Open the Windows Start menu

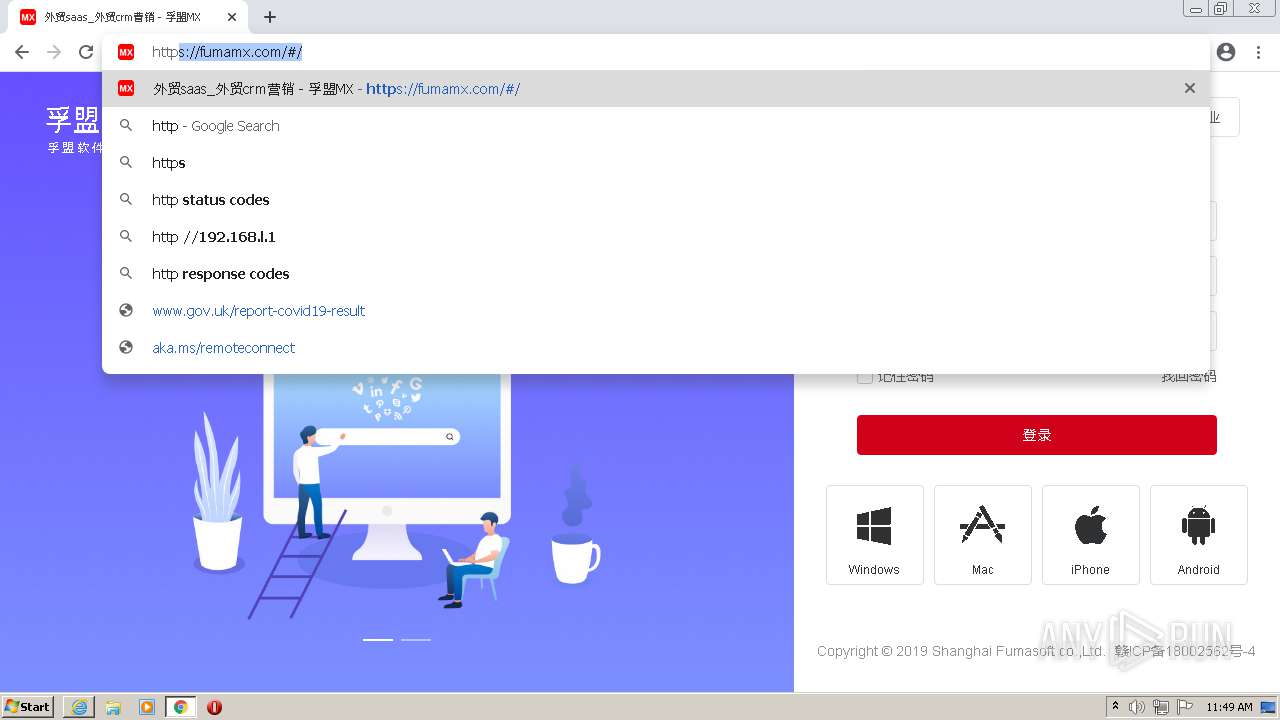pyautogui.click(x=28, y=707)
